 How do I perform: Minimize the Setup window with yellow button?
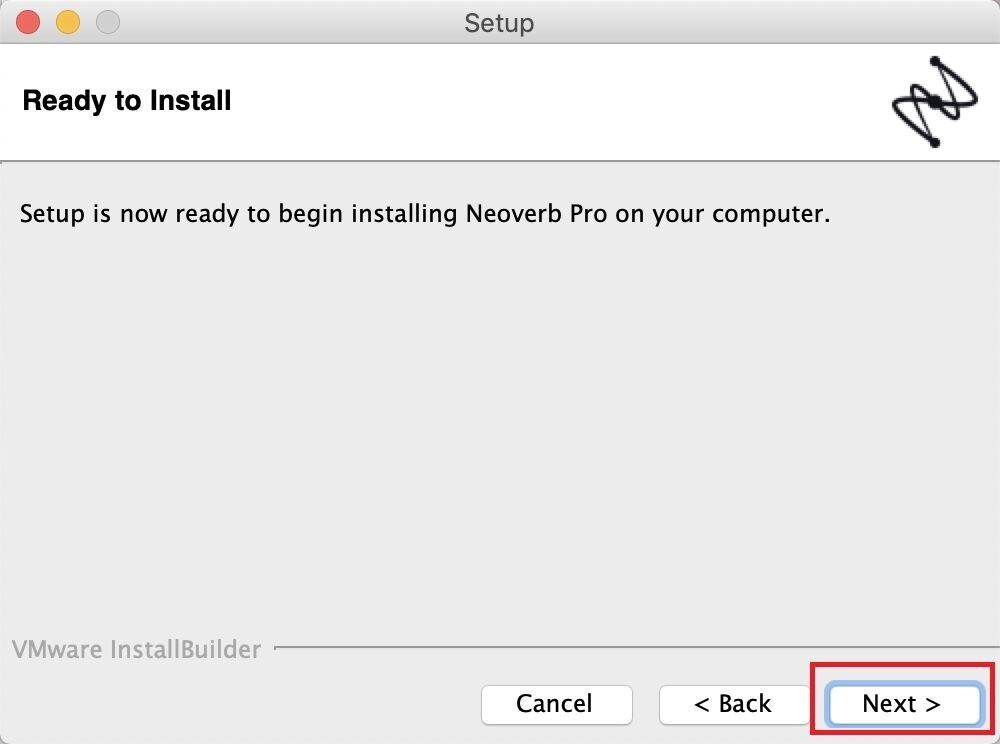pos(68,22)
